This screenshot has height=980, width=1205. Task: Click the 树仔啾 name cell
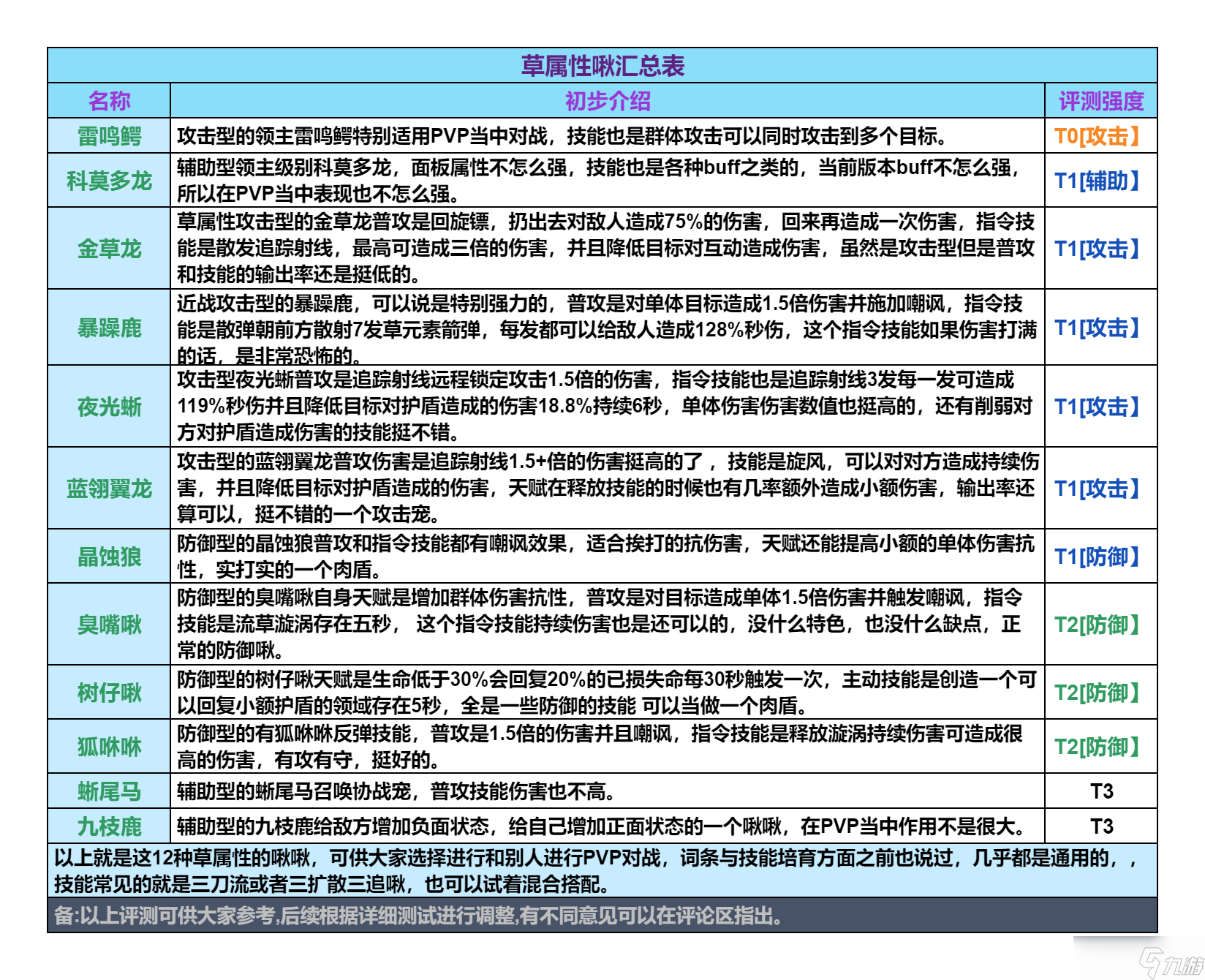click(109, 693)
